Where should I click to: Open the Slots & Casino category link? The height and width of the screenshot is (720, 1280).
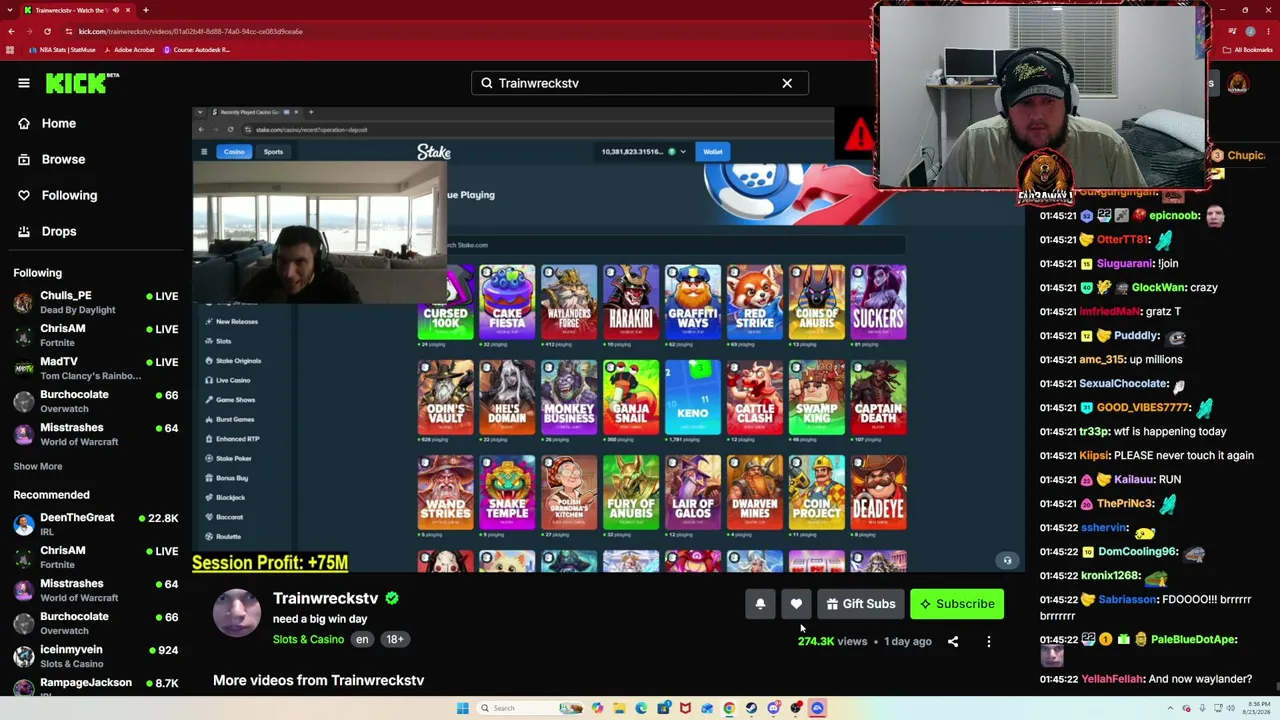(308, 639)
